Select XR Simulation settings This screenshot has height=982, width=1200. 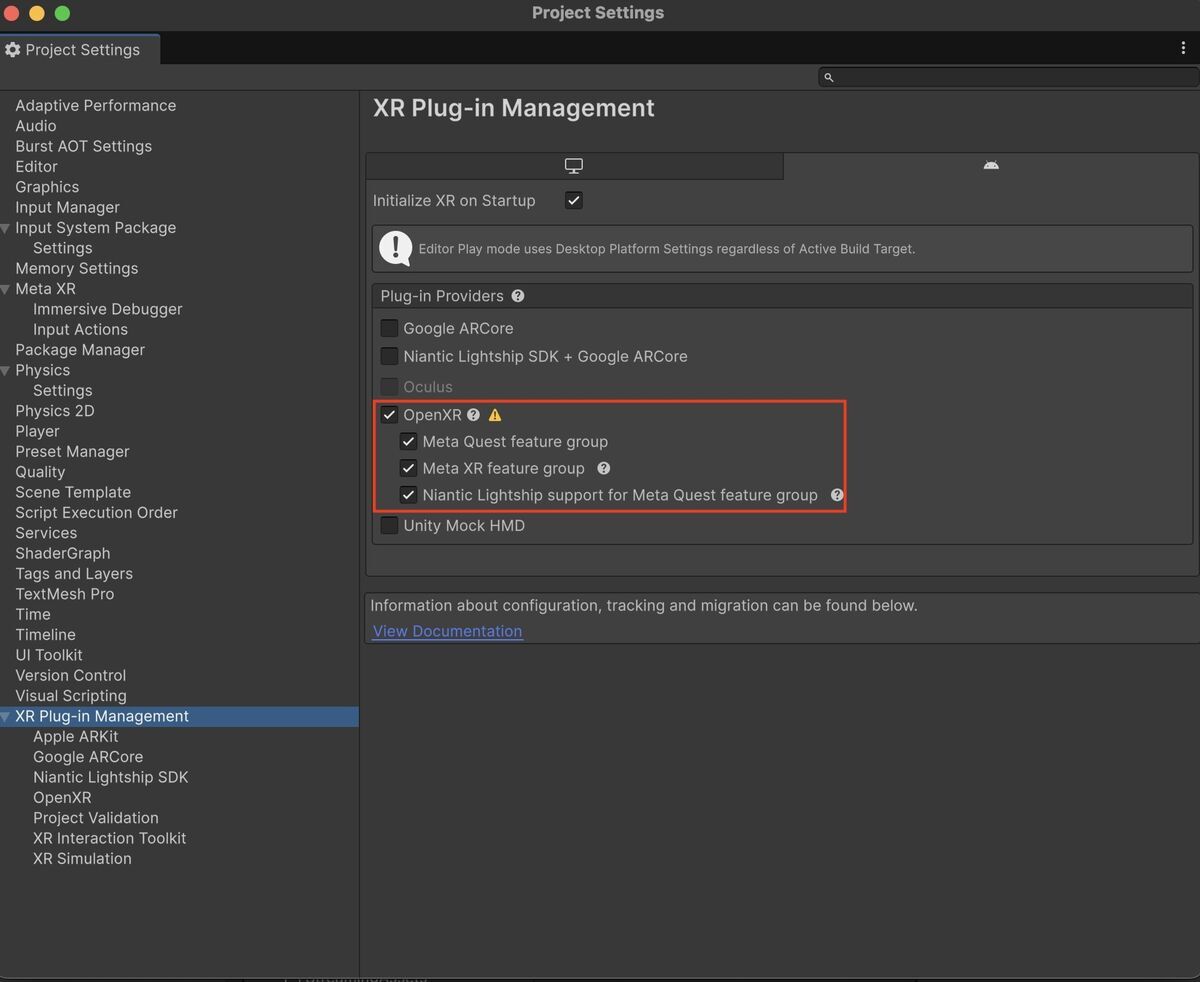pyautogui.click(x=82, y=859)
